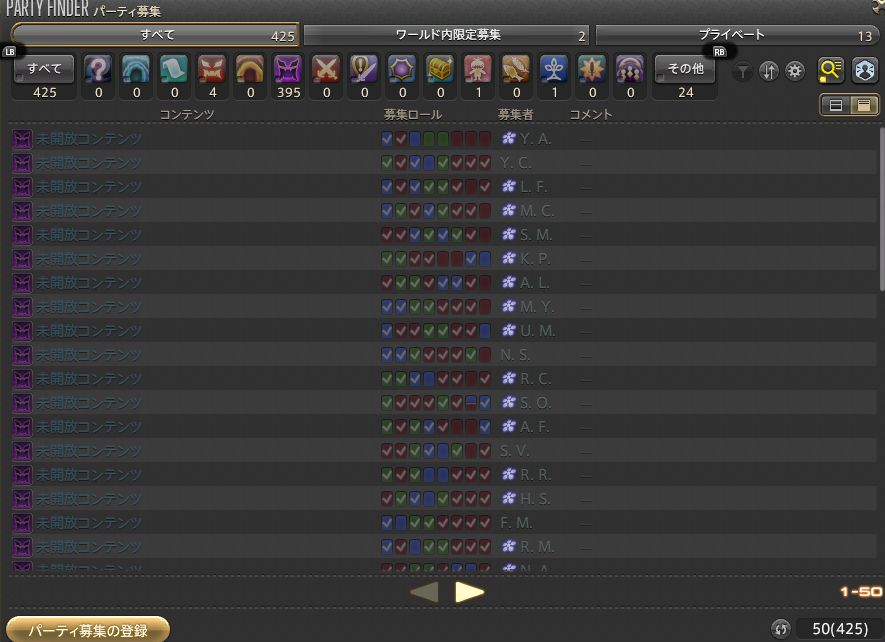Image resolution: width=885 pixels, height=642 pixels.
Task: Open the listing by recruiter K. P.
Action: pos(443,259)
